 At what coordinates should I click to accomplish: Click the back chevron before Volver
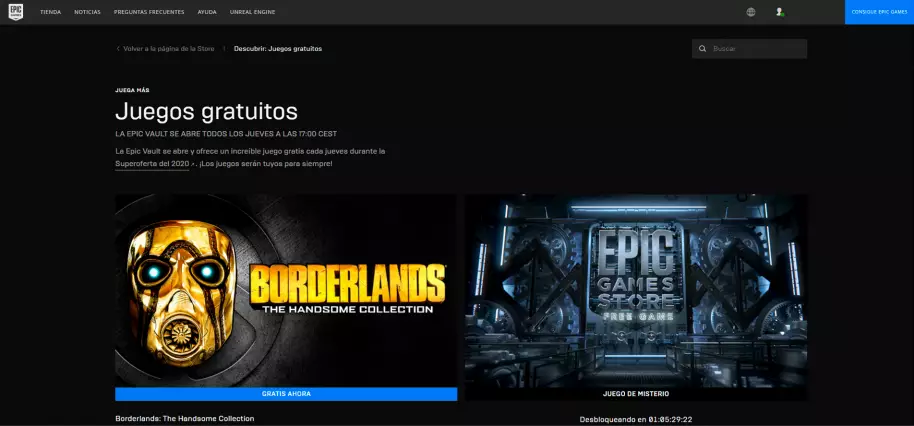tap(118, 48)
